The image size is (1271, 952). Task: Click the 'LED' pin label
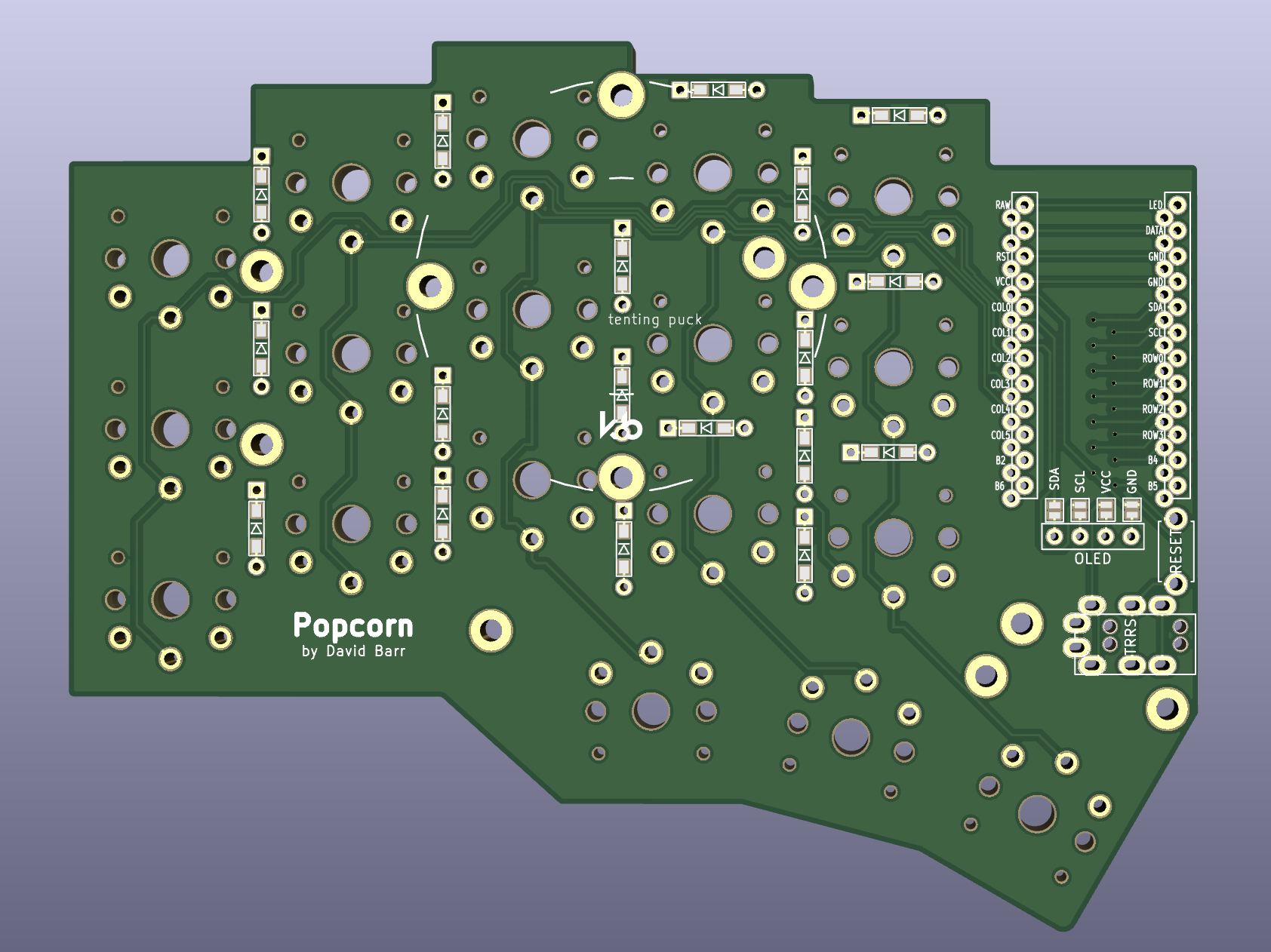coord(1156,205)
